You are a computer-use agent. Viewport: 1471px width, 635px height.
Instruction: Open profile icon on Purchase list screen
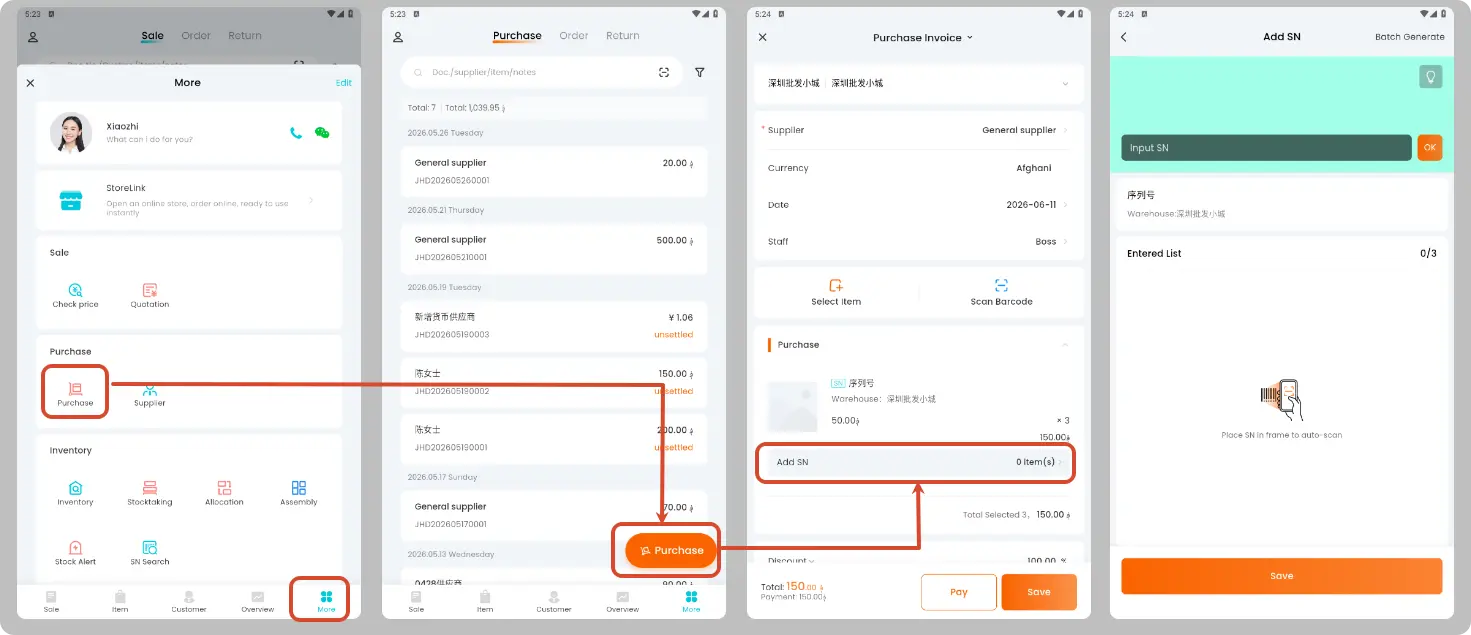(398, 37)
